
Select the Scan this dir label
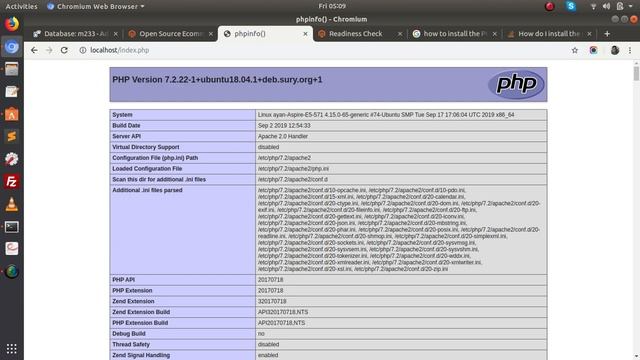159,179
